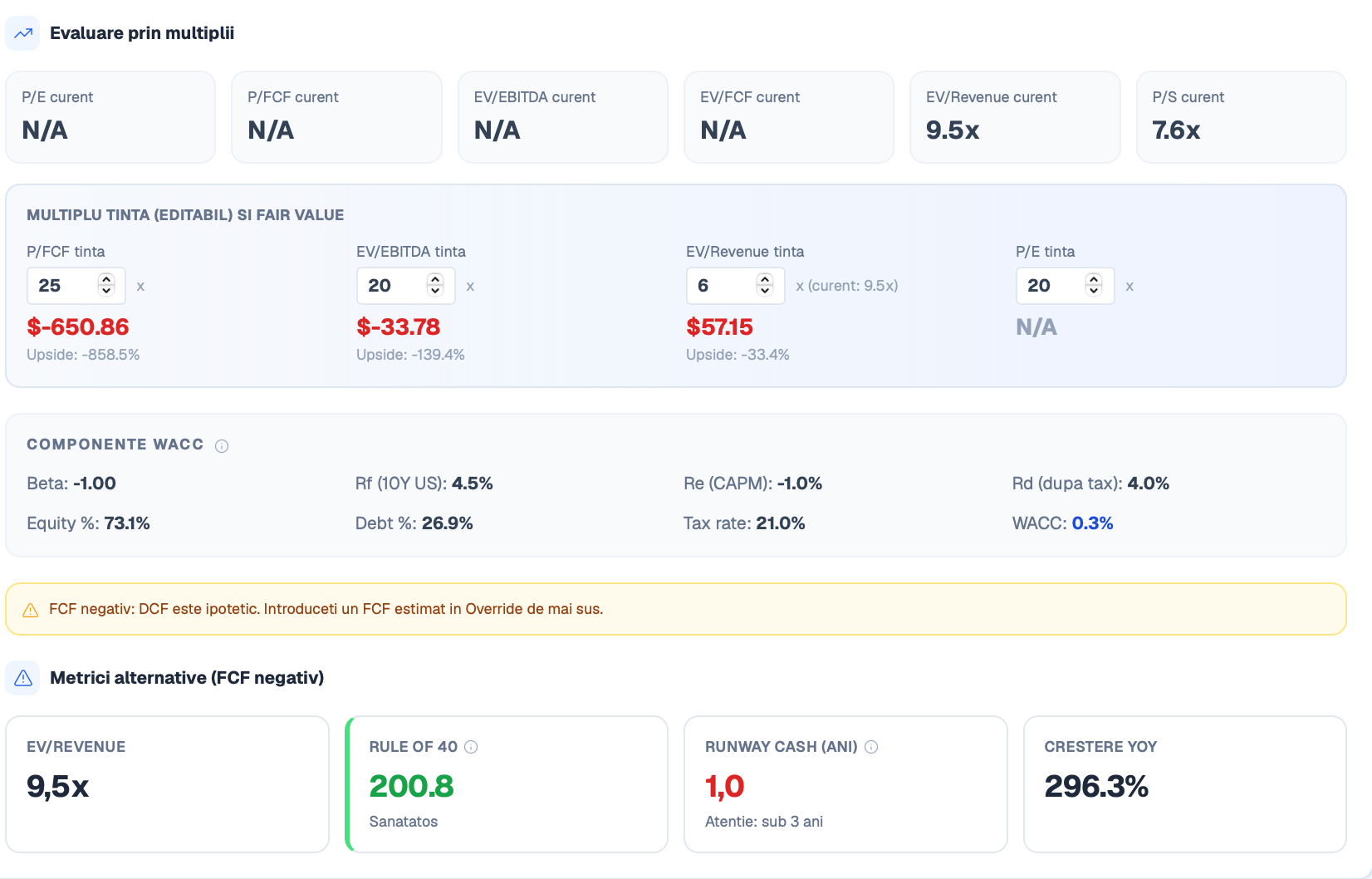The width and height of the screenshot is (1372, 879).
Task: Increment the EV/Revenue tinta stepper
Action: pyautogui.click(x=765, y=280)
